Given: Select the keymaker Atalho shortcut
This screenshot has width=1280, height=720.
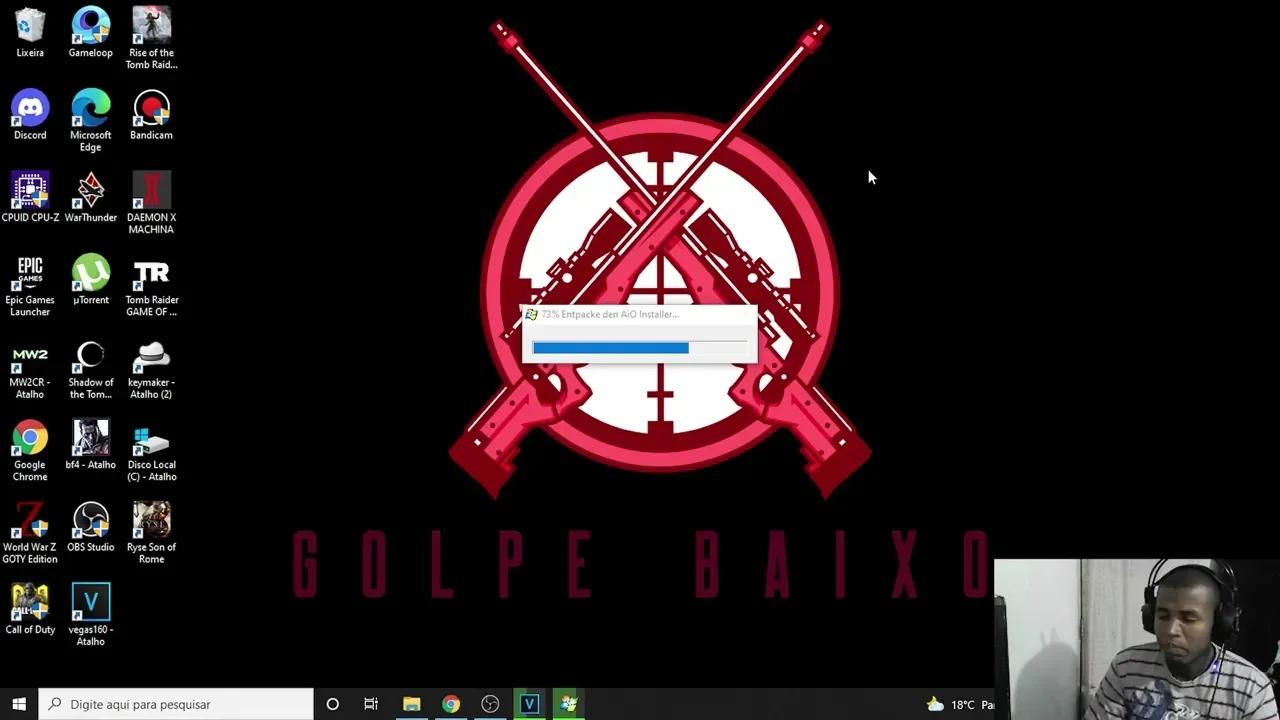Looking at the screenshot, I should click(151, 357).
